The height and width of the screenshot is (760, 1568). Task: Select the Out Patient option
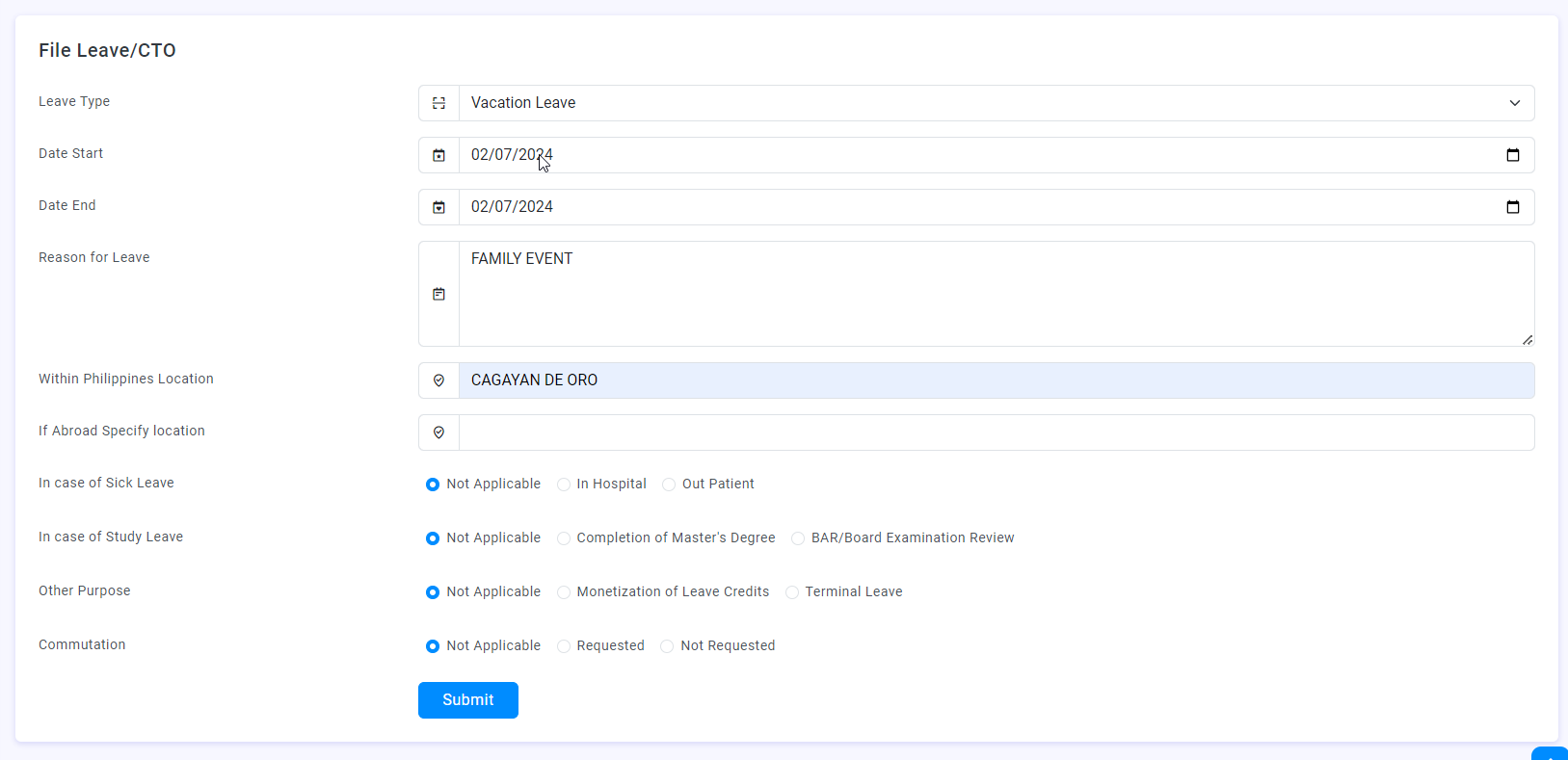[669, 485]
